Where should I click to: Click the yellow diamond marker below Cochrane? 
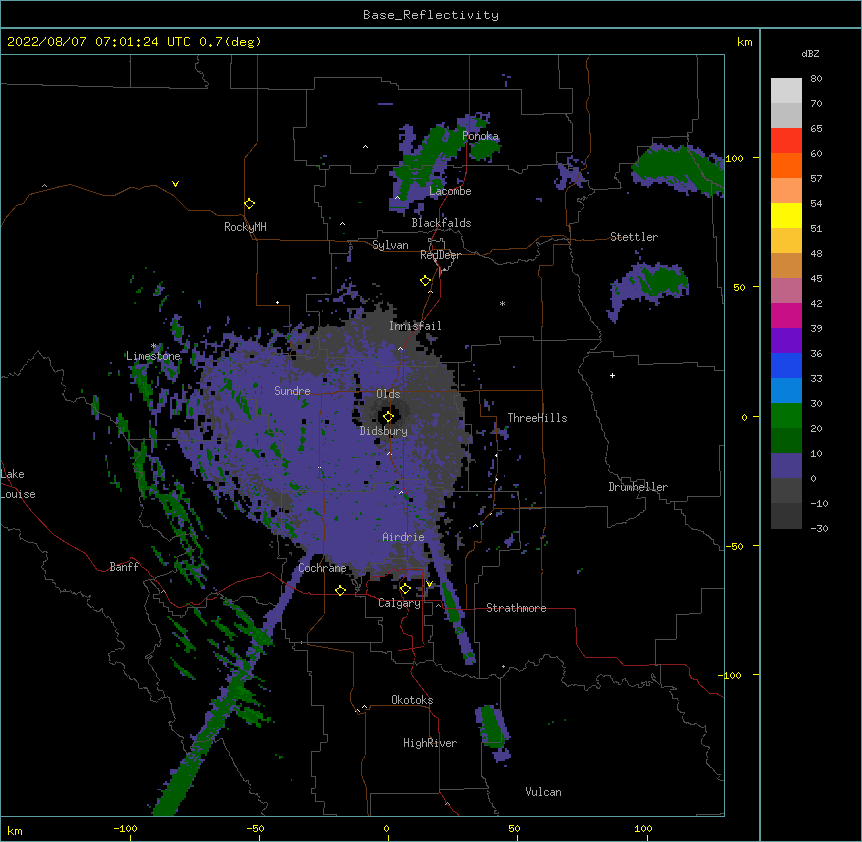[340, 590]
